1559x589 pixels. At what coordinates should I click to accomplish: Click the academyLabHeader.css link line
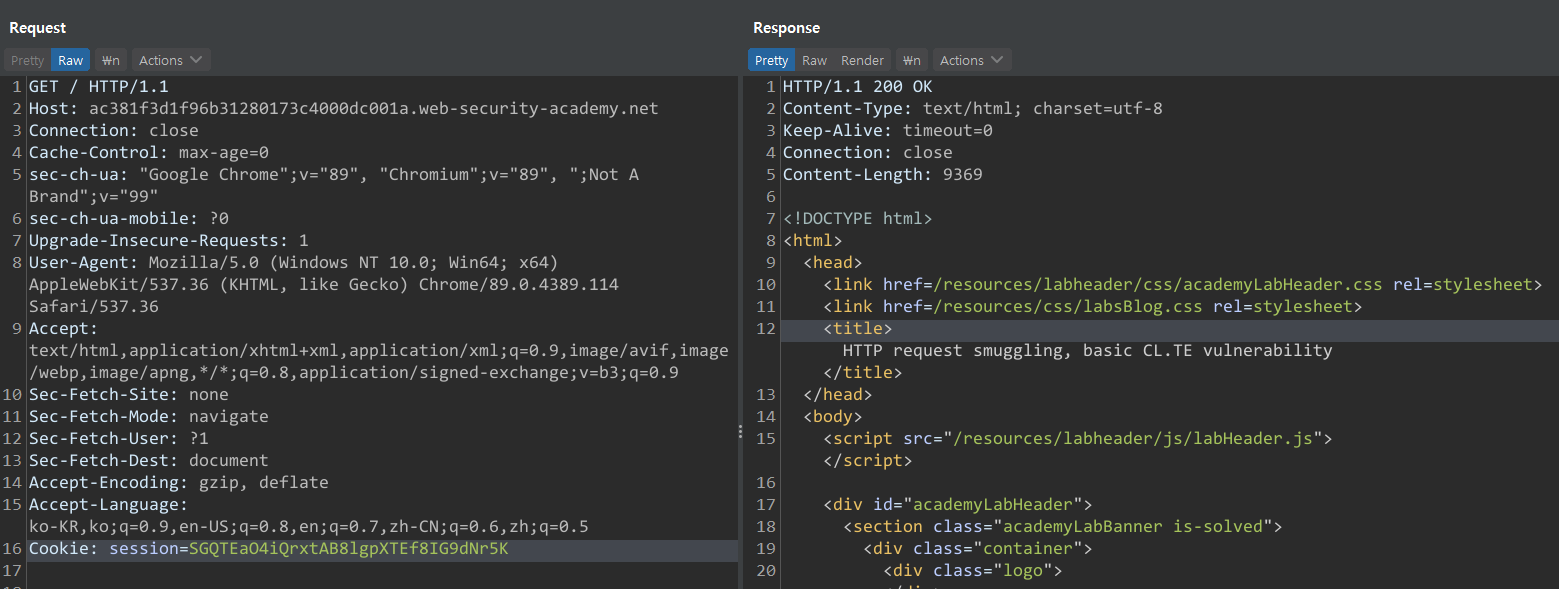(1182, 284)
